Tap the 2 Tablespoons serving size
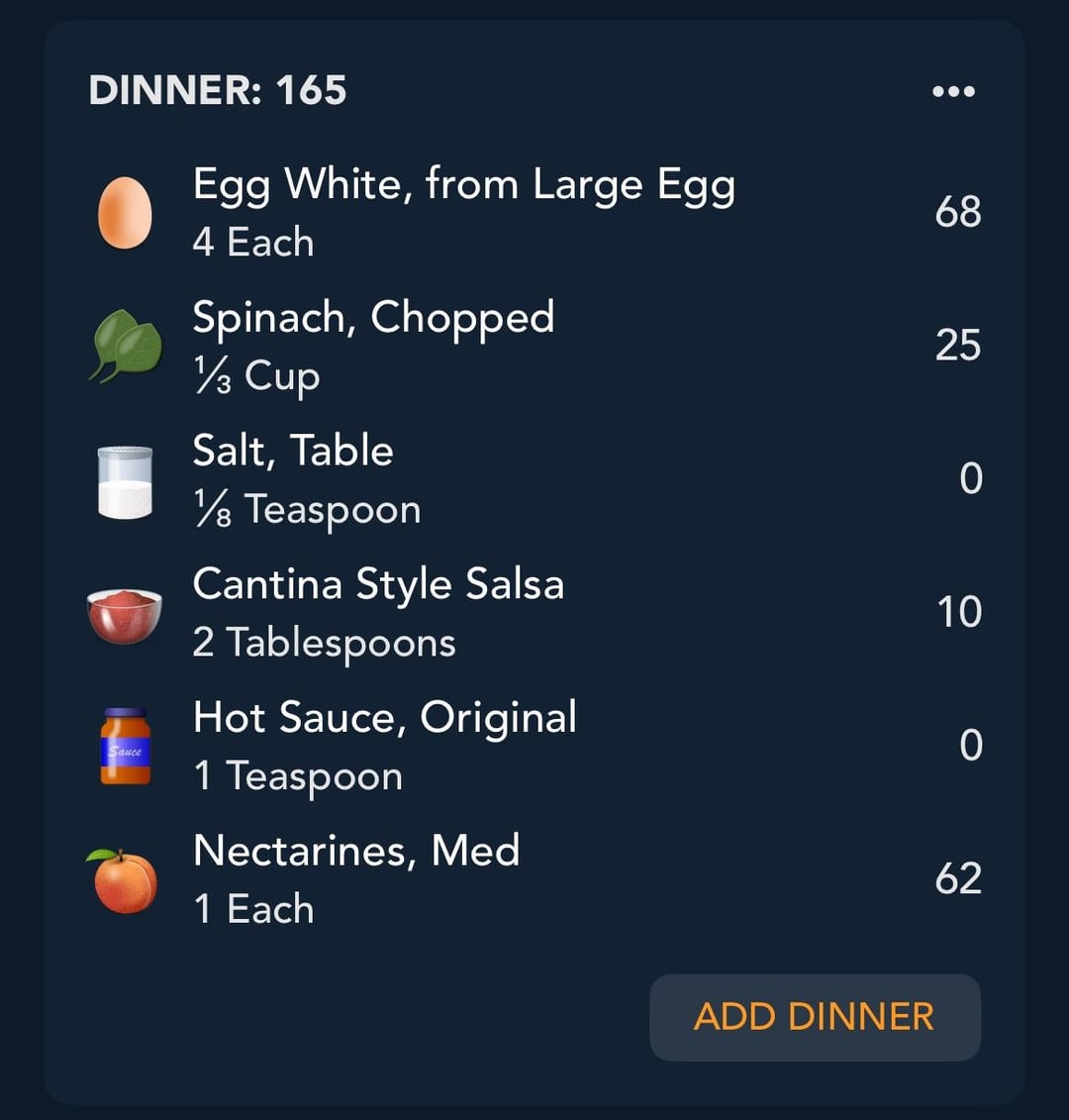 [325, 643]
